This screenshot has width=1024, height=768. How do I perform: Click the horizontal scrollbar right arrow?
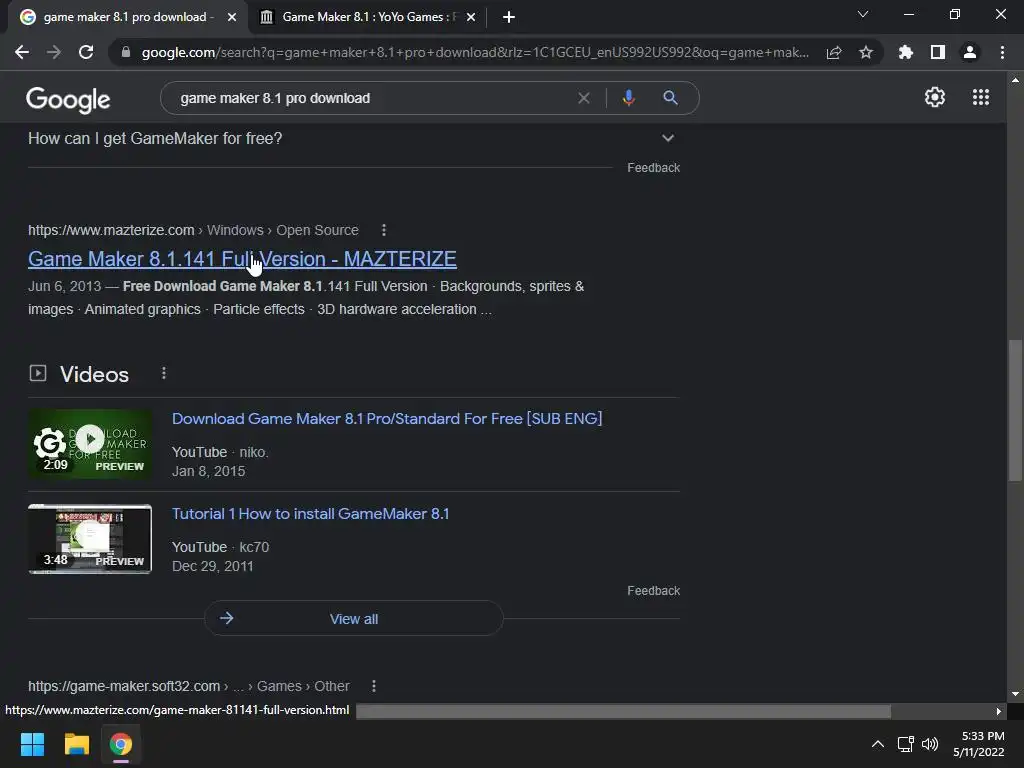tap(999, 711)
